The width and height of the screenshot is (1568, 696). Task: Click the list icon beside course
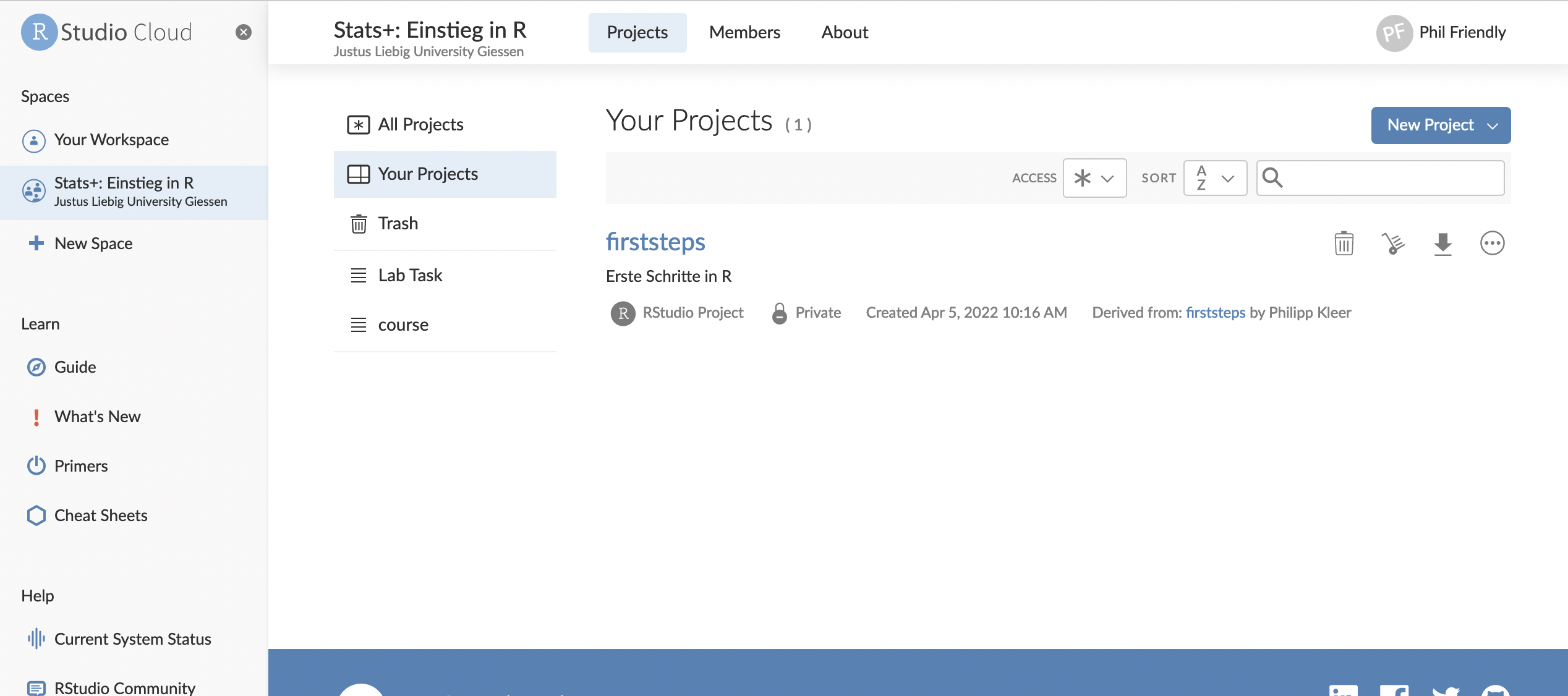(x=359, y=325)
